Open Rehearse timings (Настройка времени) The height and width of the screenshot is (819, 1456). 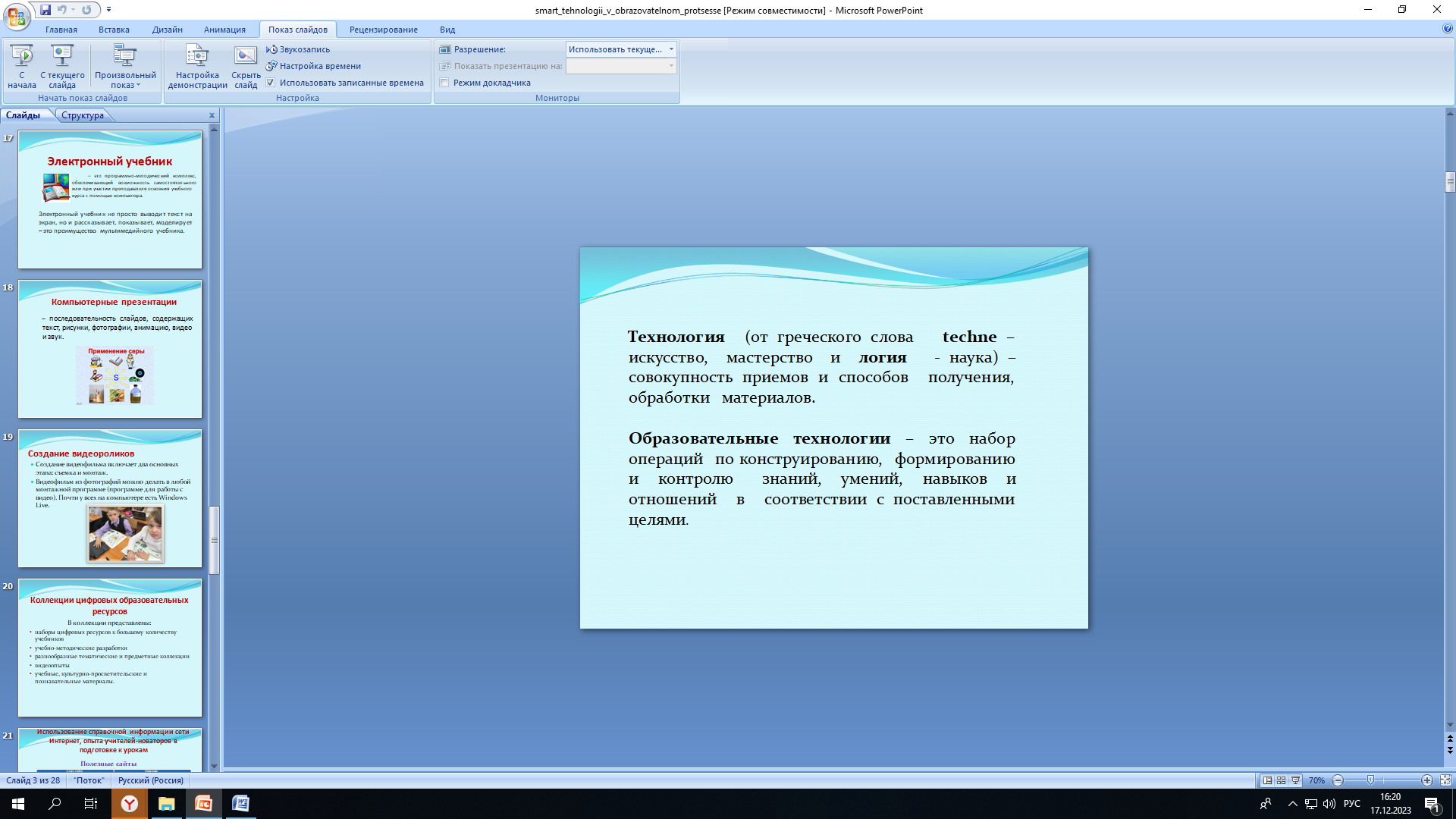pyautogui.click(x=319, y=66)
